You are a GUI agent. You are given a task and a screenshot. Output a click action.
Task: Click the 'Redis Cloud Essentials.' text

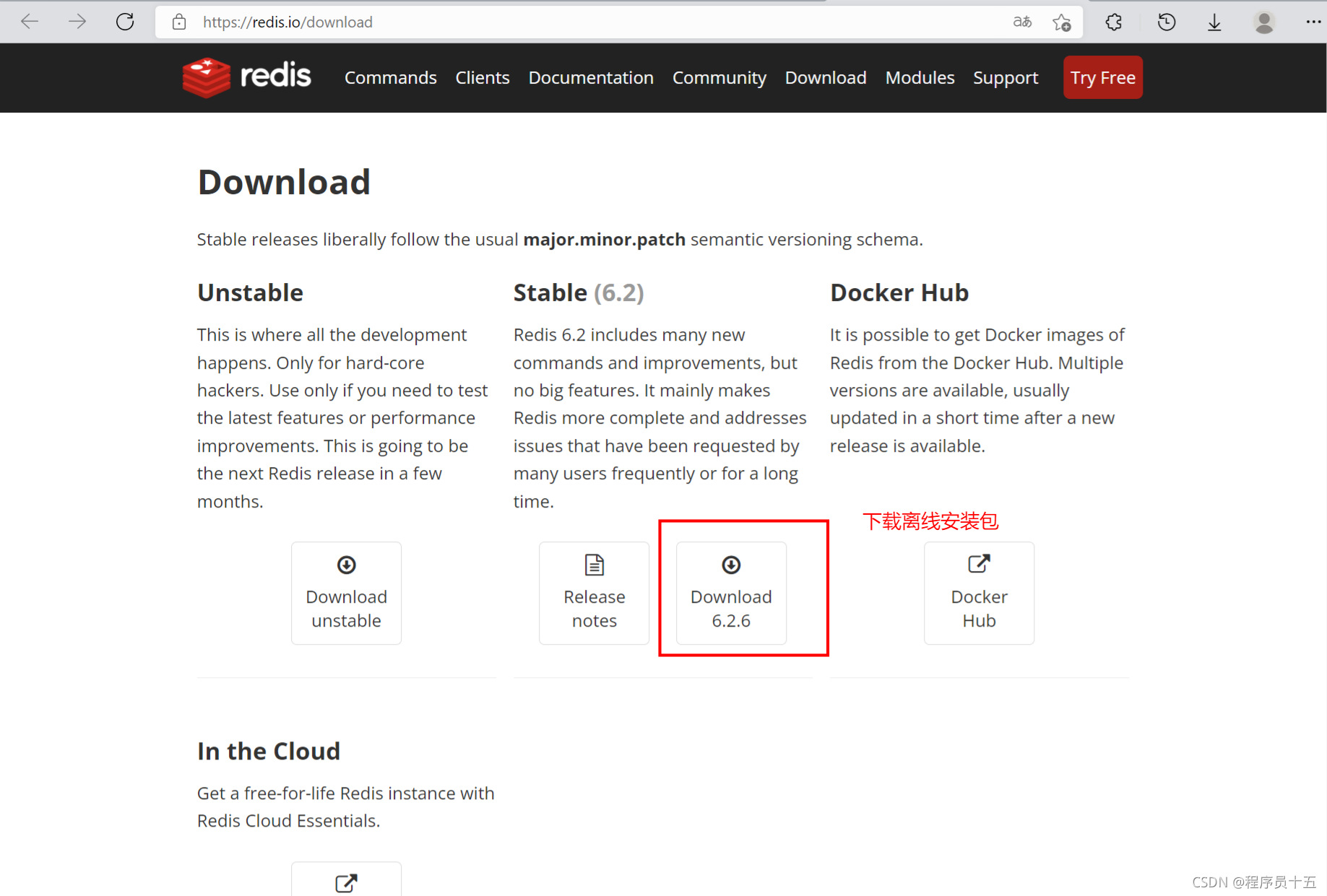coord(288,821)
